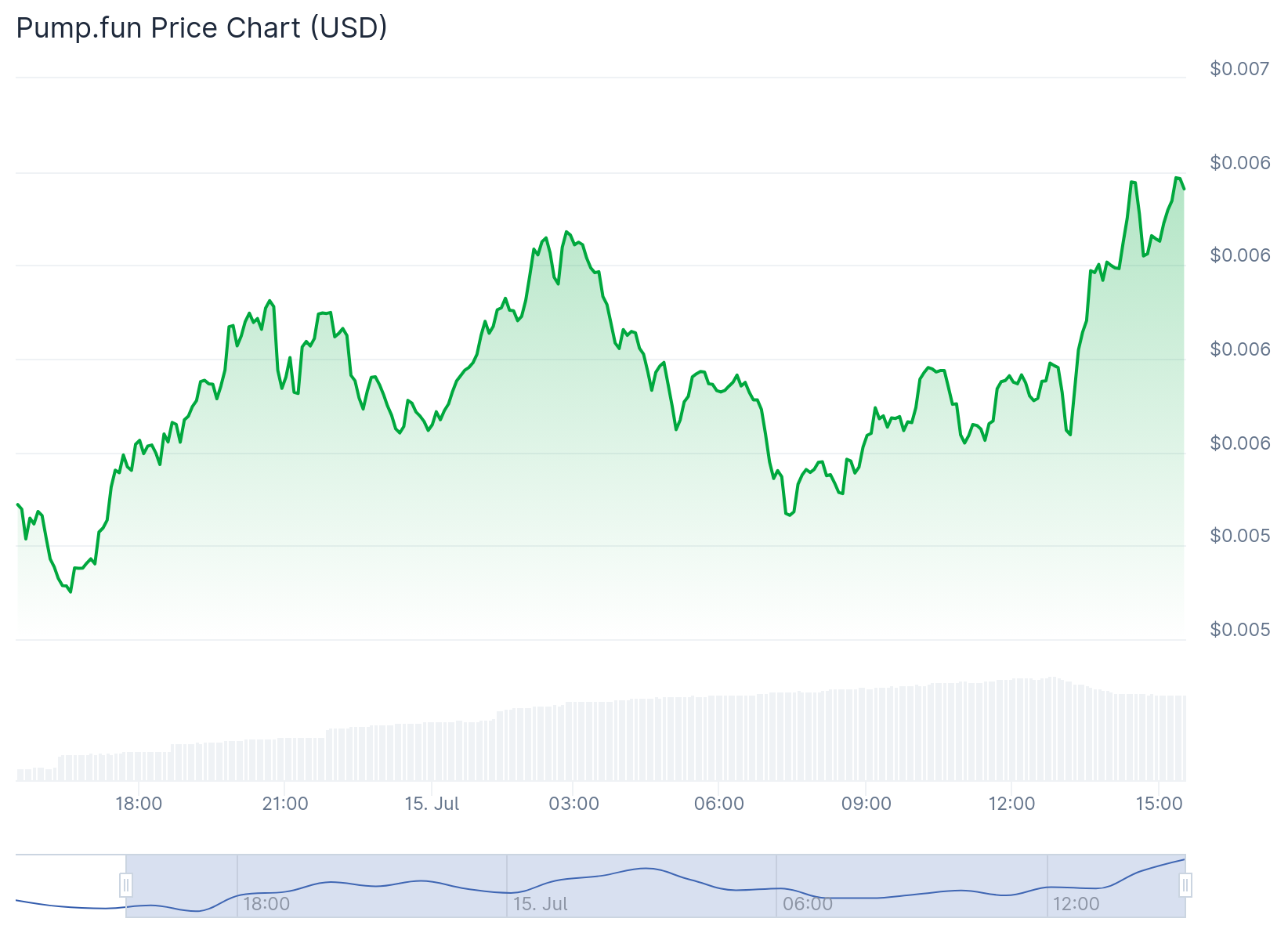Click the 21:00 time axis label

point(285,804)
